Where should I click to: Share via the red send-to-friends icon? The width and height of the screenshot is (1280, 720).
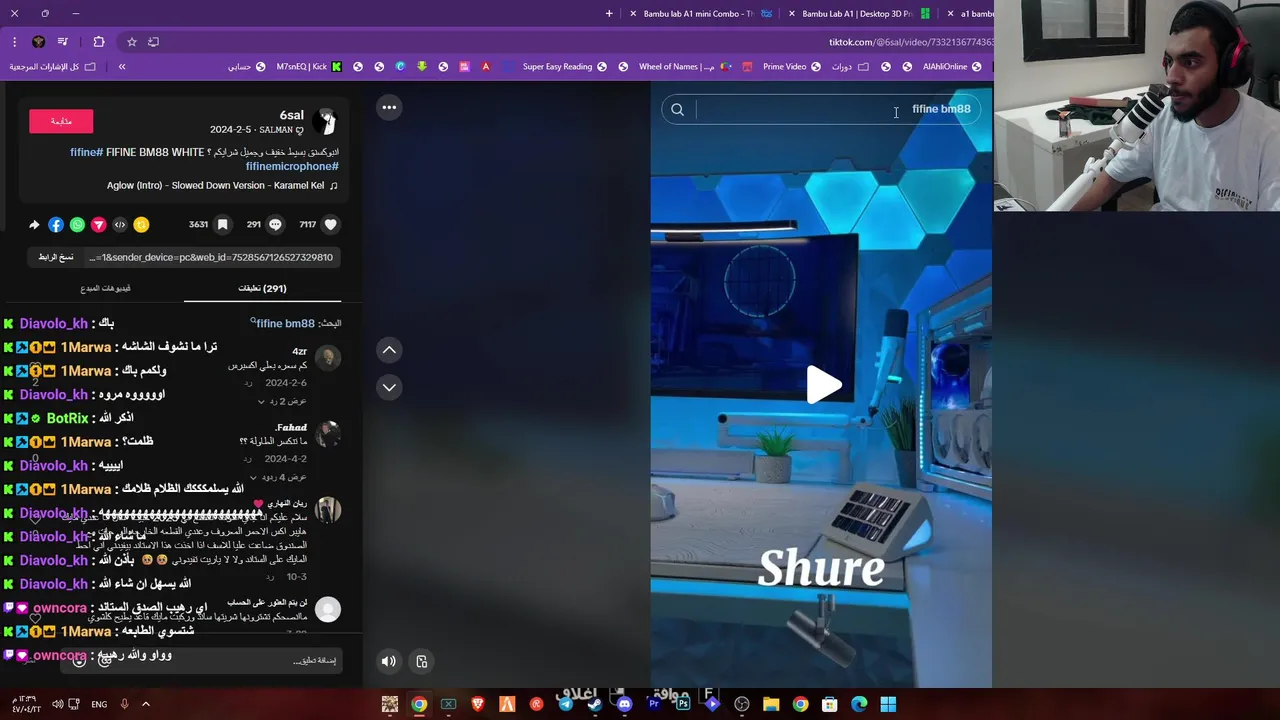click(x=98, y=225)
